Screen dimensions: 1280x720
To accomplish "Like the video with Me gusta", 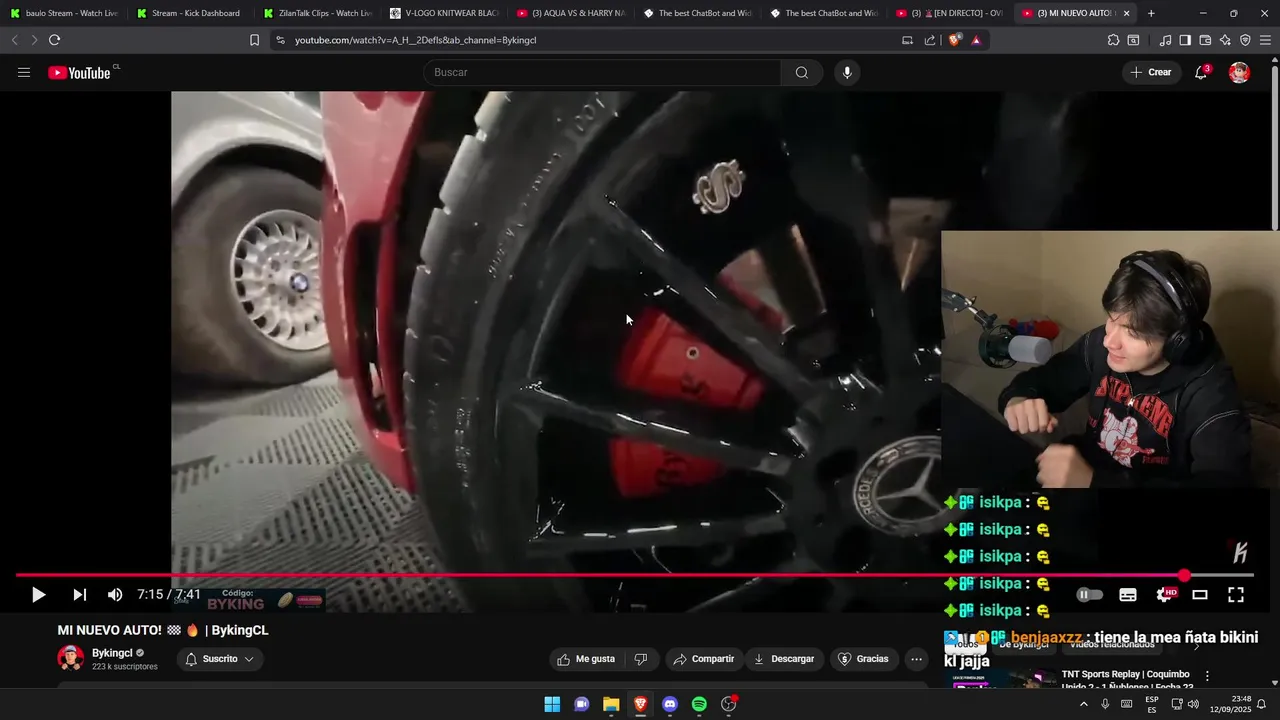I will click(x=586, y=659).
